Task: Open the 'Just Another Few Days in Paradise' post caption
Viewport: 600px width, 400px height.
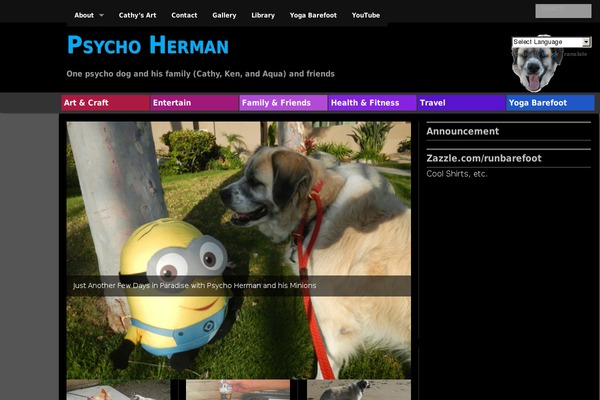Action: click(194, 286)
